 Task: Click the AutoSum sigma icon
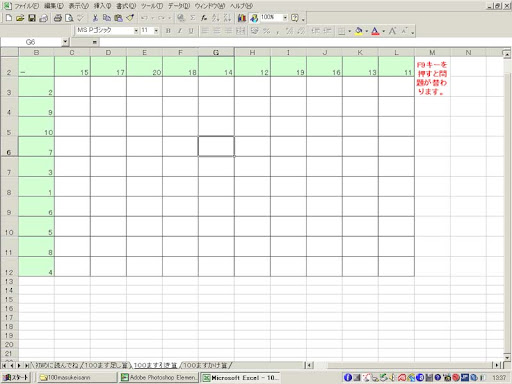pyautogui.click(x=193, y=18)
